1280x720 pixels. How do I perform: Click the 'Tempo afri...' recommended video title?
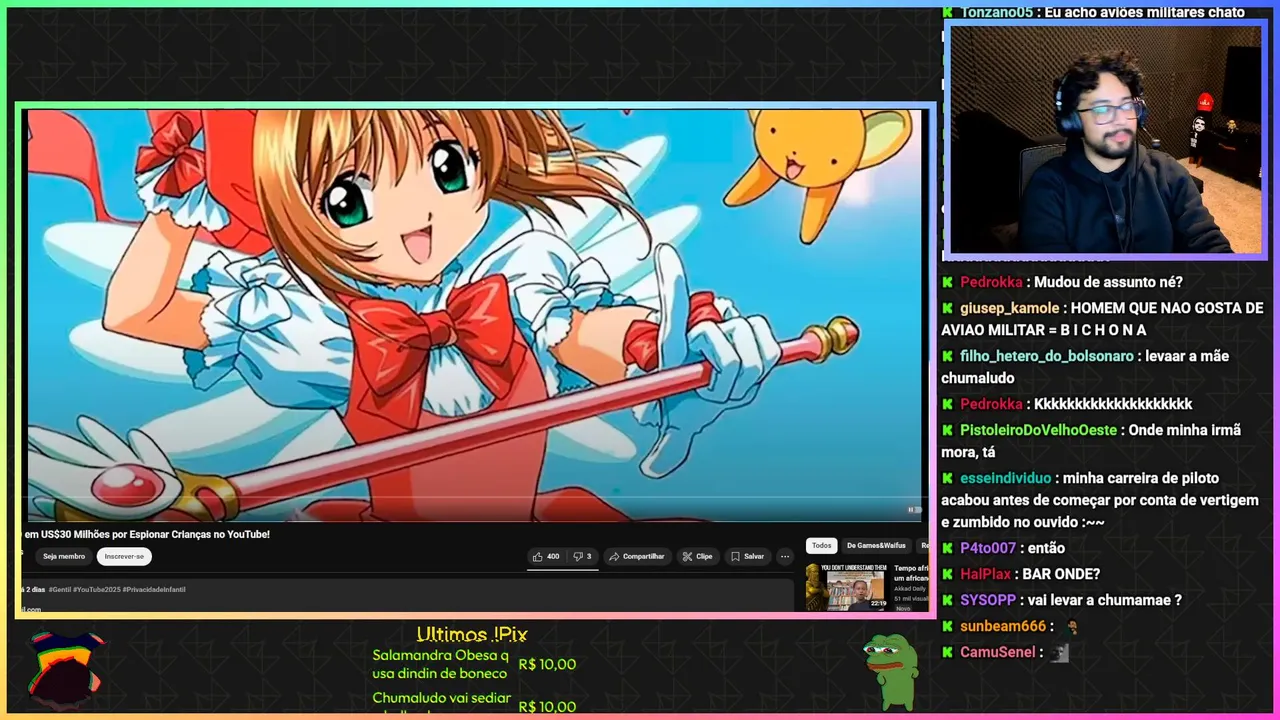click(x=911, y=573)
